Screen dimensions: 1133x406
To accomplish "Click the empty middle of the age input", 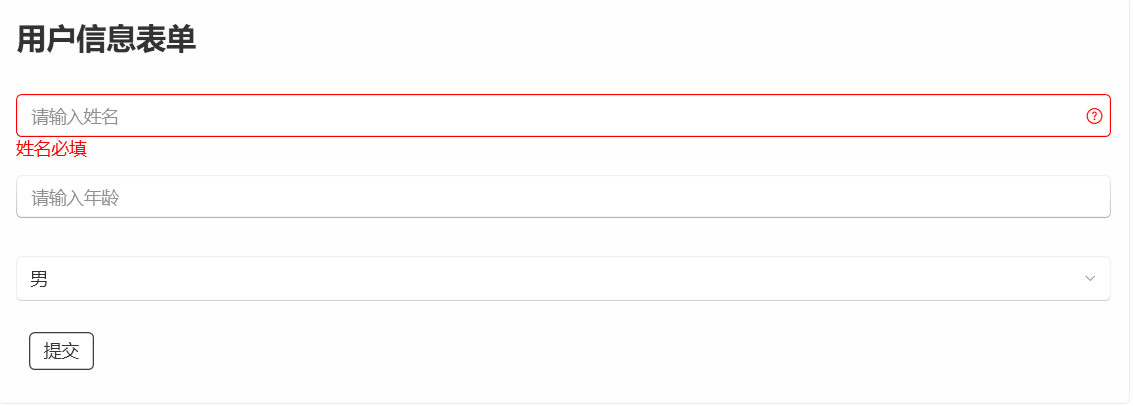I will pos(563,196).
